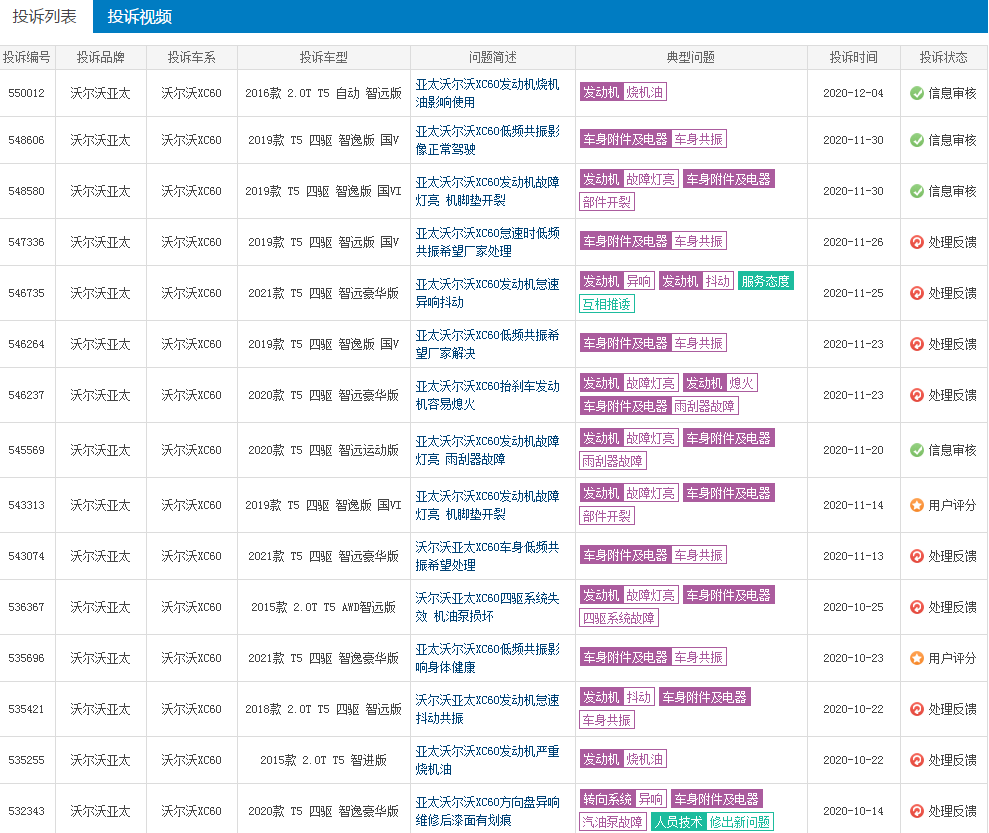This screenshot has width=989, height=833.
Task: Click the green check icon for complaint 548606
Action: pyautogui.click(x=917, y=140)
